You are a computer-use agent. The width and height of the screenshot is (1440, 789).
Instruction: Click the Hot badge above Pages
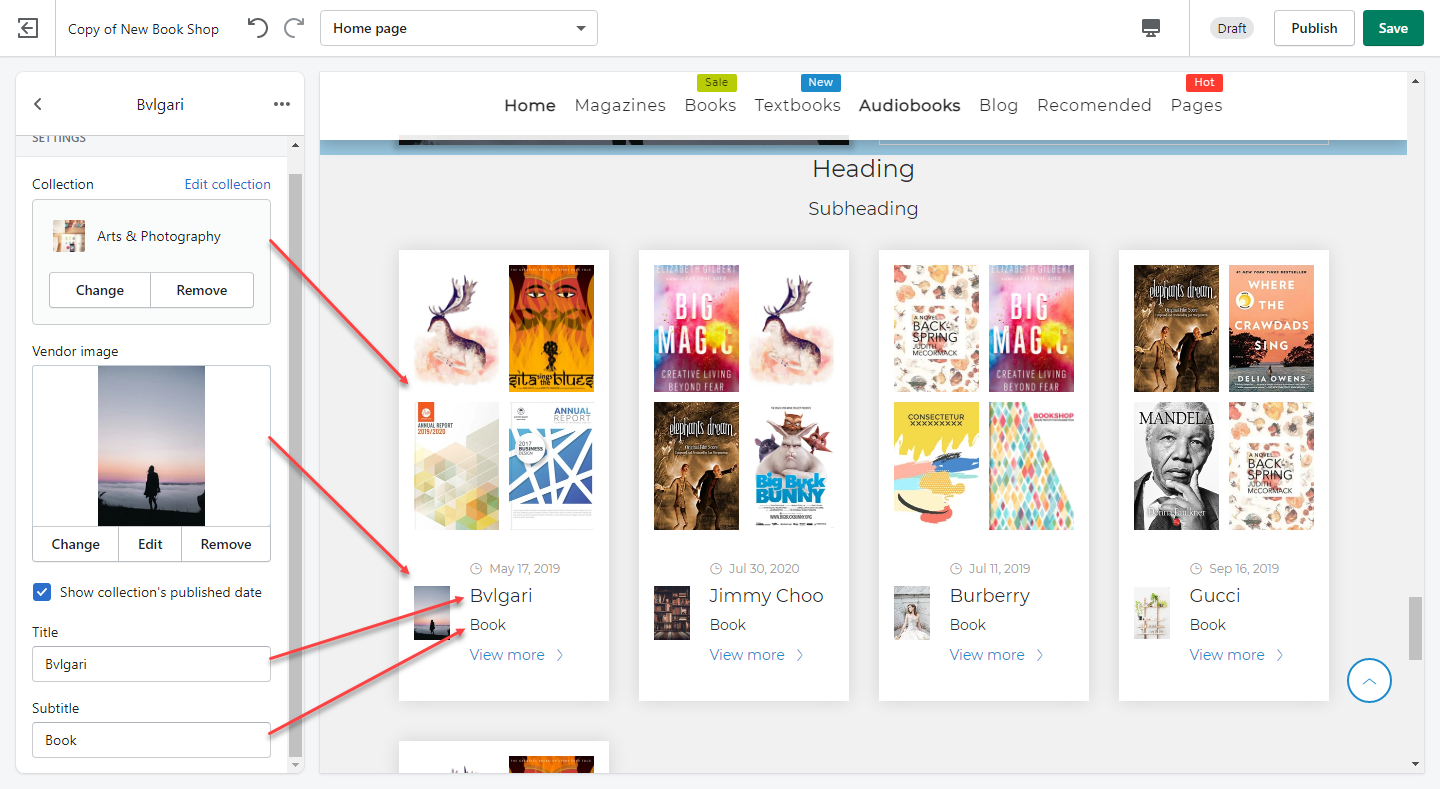pyautogui.click(x=1205, y=83)
